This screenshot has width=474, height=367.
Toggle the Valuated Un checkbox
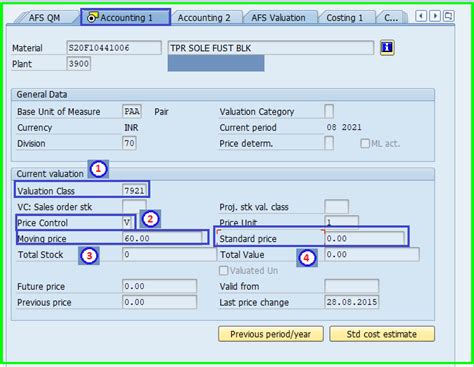coord(224,270)
